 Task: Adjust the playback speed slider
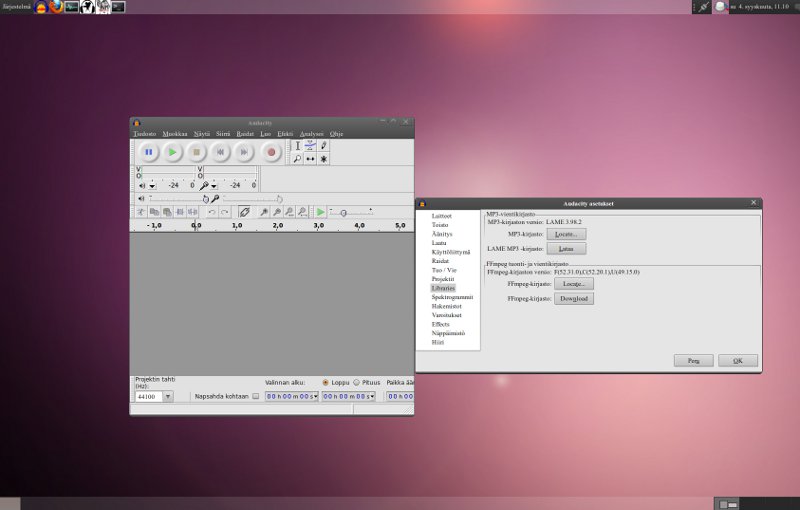point(351,212)
